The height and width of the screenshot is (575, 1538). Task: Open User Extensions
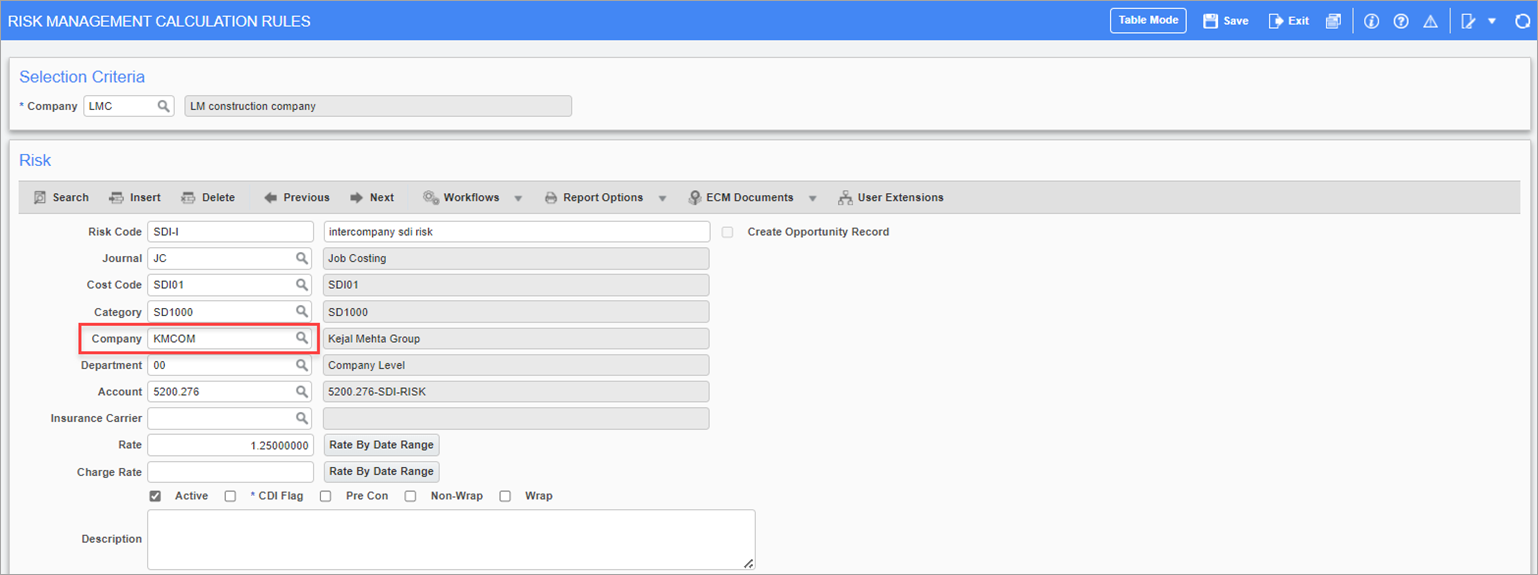(890, 197)
